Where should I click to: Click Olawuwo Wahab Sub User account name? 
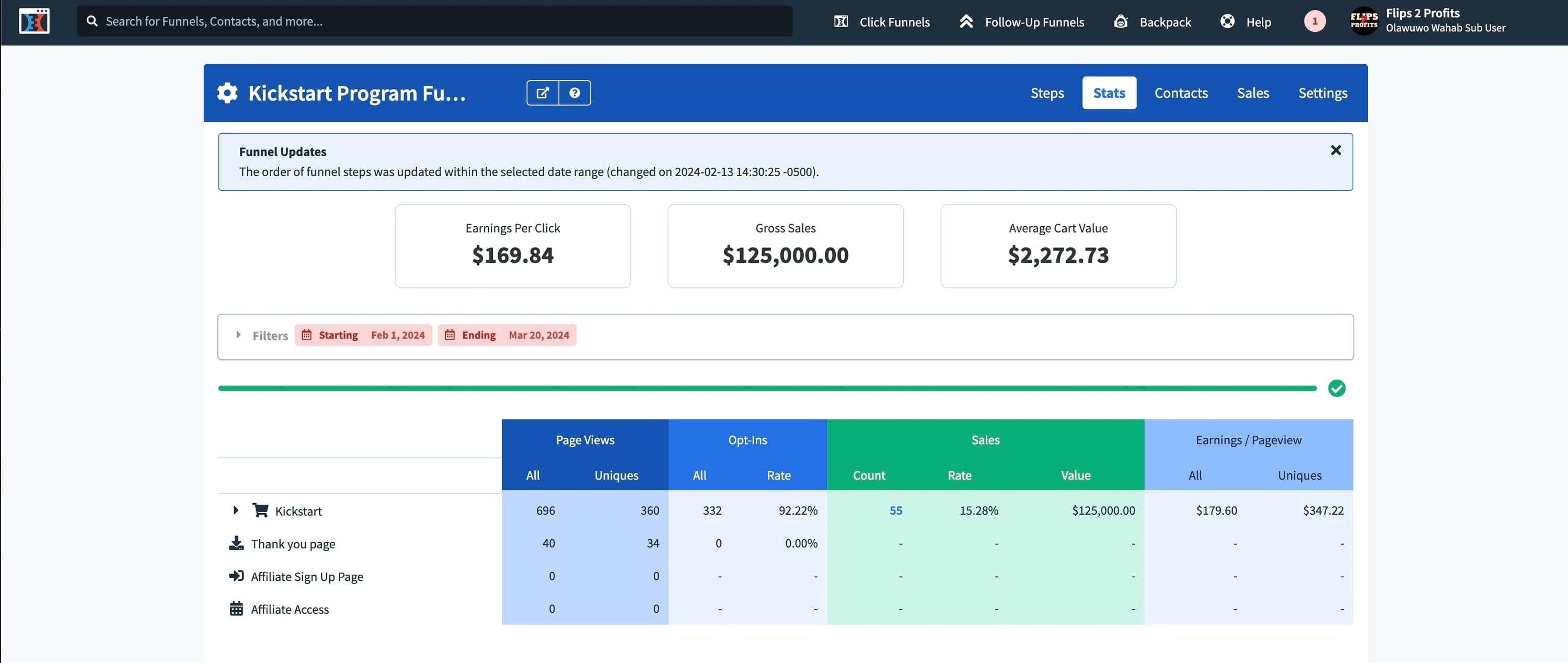1445,28
